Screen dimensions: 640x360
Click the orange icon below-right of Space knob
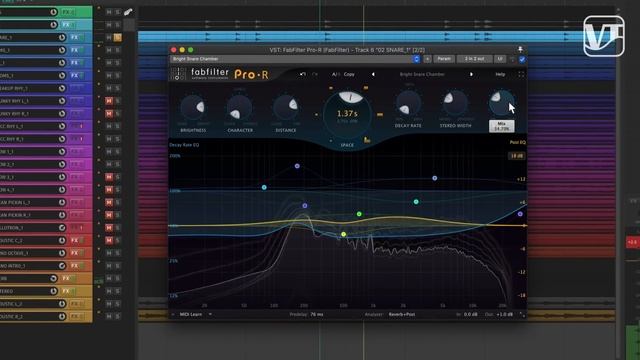[x=367, y=140]
